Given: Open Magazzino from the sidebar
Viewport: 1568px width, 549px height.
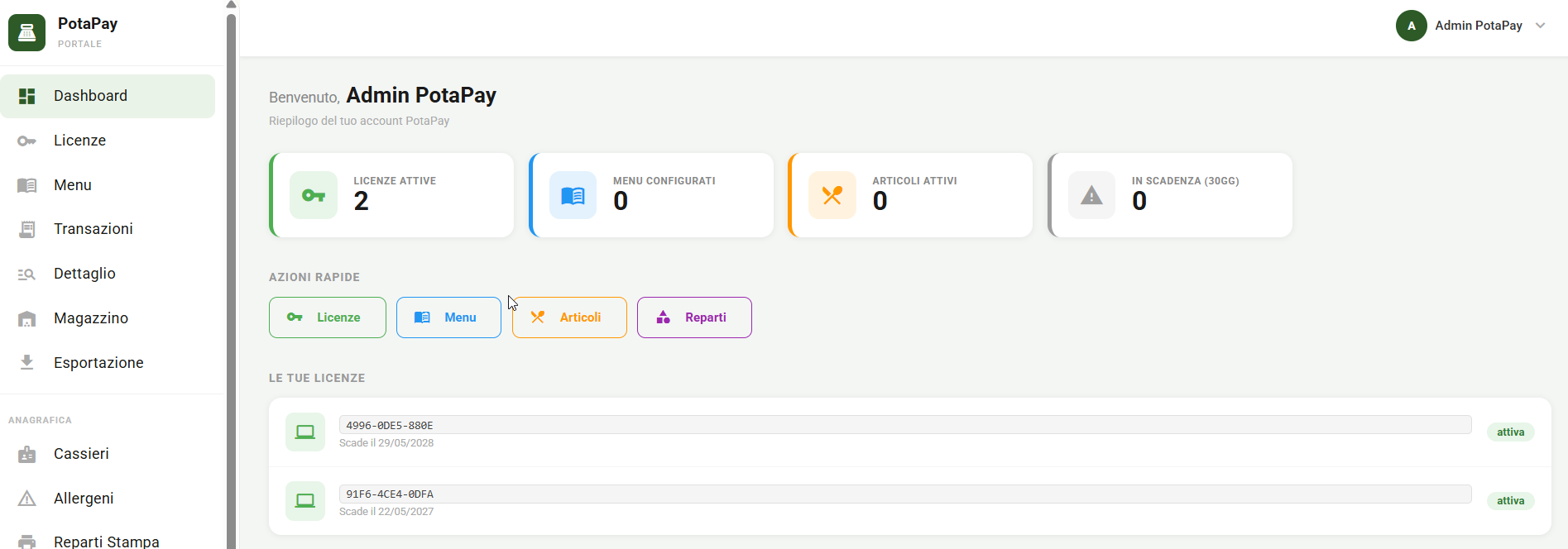Looking at the screenshot, I should (x=108, y=318).
